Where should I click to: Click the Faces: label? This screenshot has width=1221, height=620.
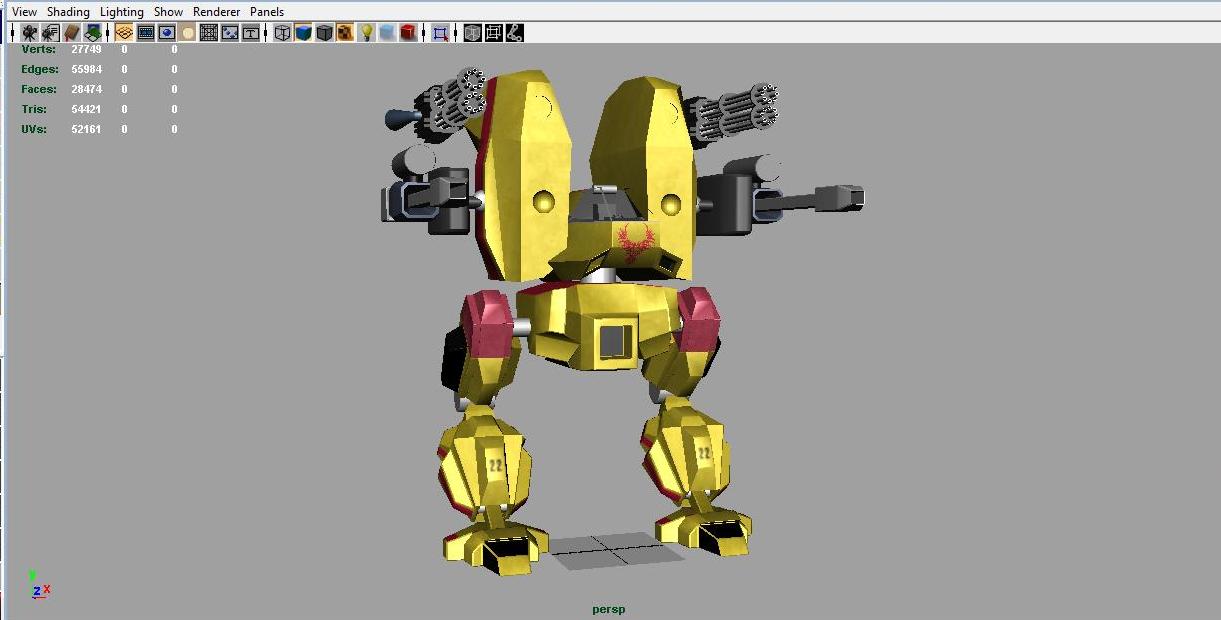[x=39, y=89]
